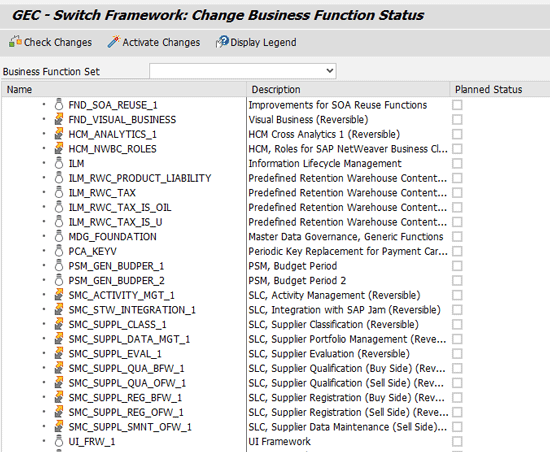Click the Activate Changes wand icon

[114, 42]
